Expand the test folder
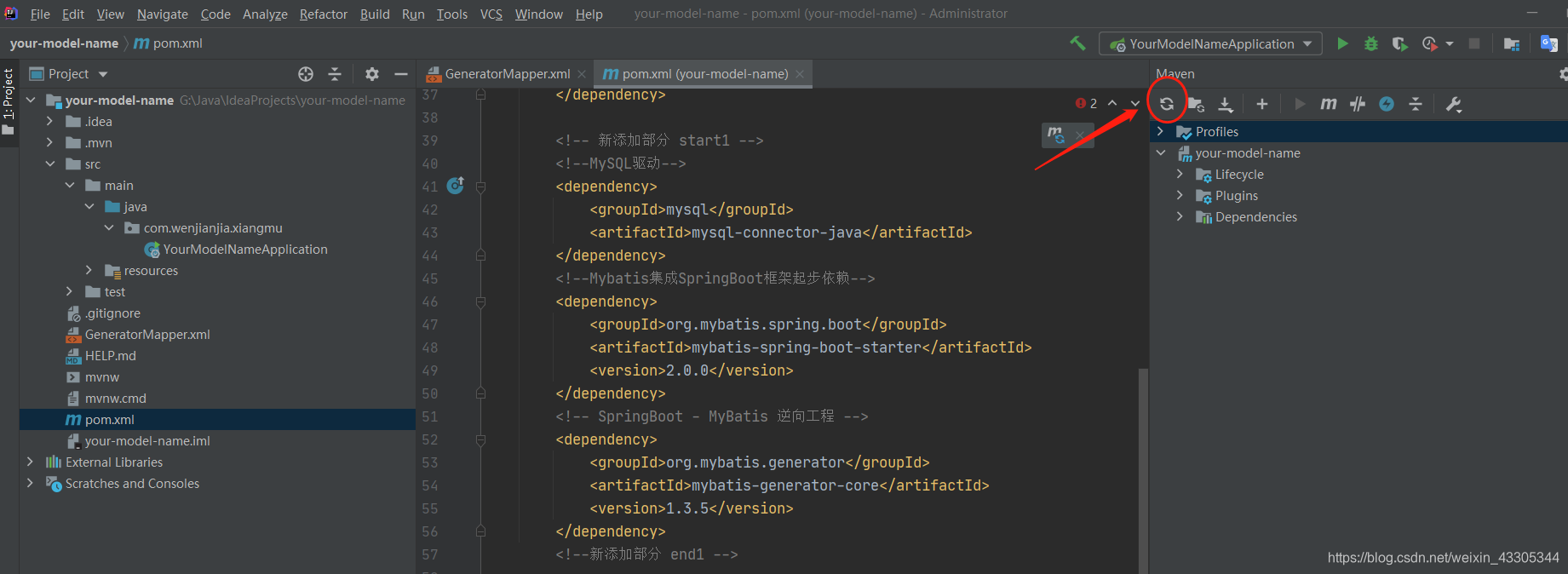Viewport: 1568px width, 574px height. click(70, 291)
